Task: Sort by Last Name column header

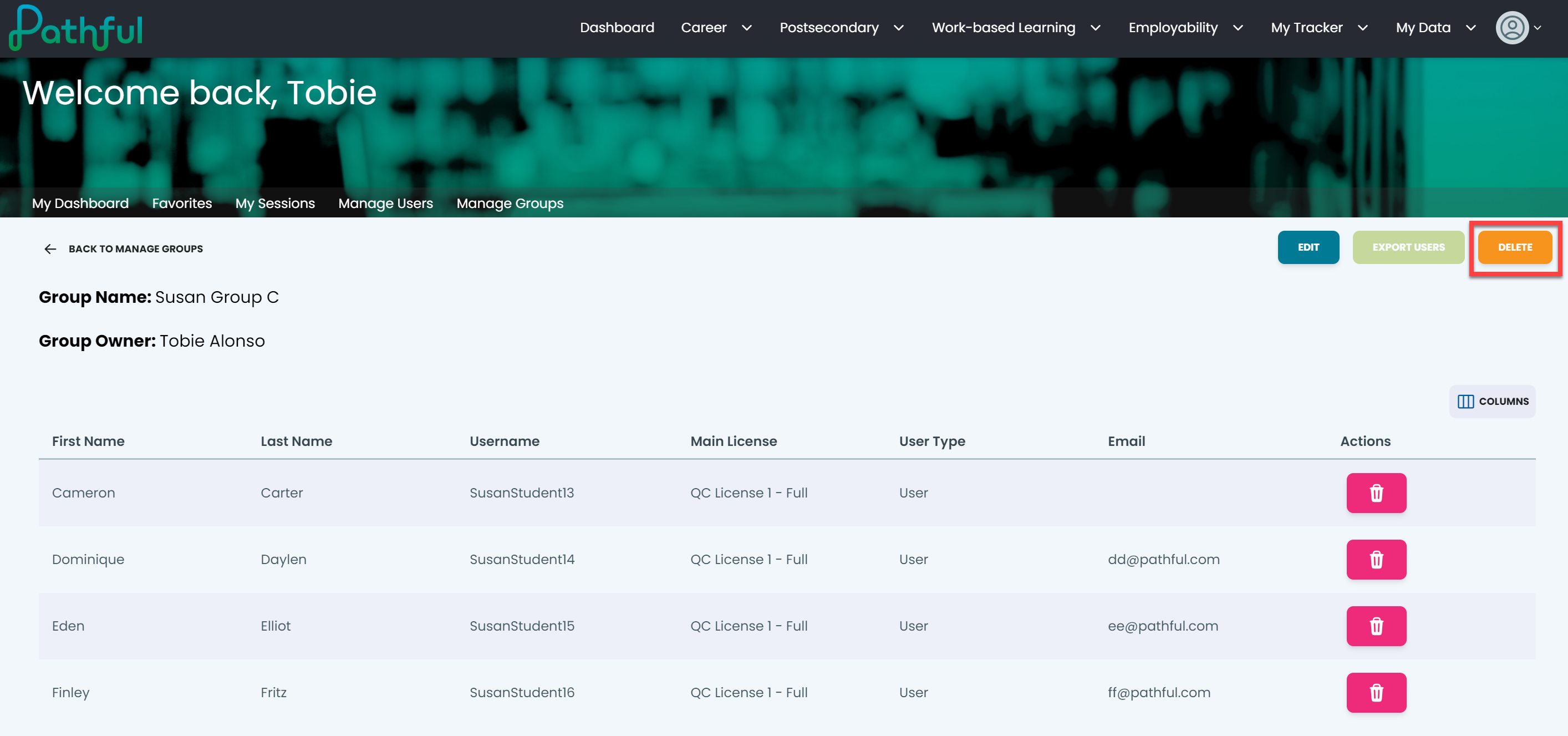Action: click(x=297, y=441)
